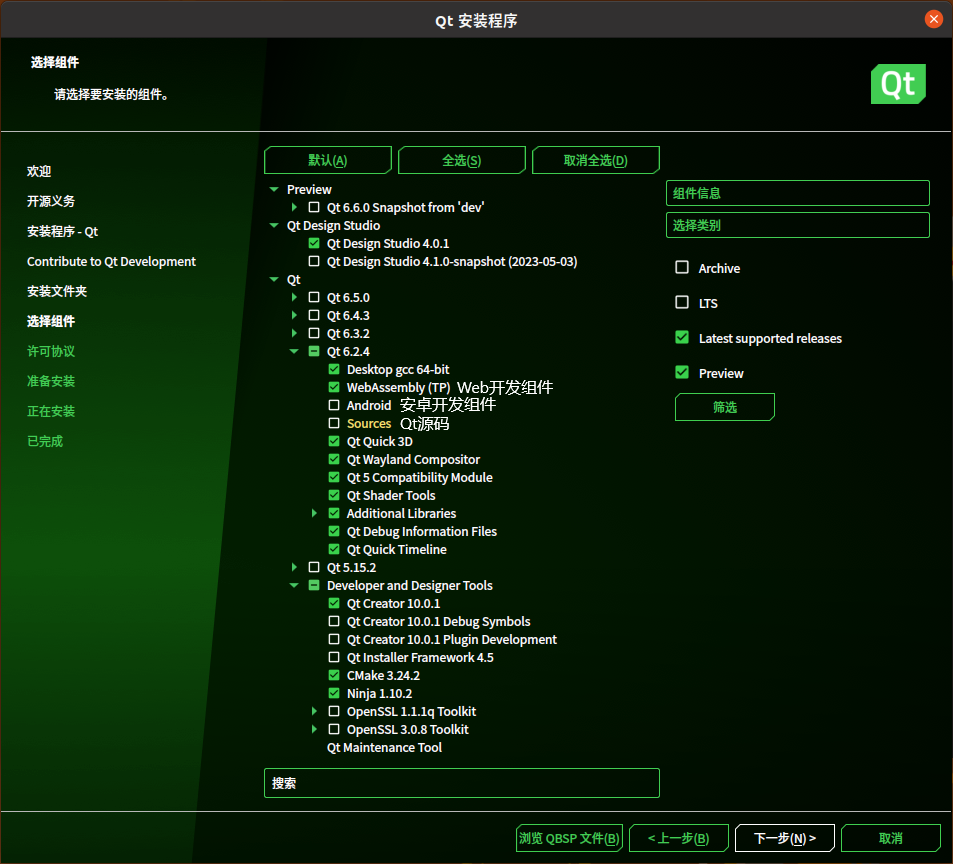
Task: Go back with <上一步(B) button
Action: pos(678,838)
